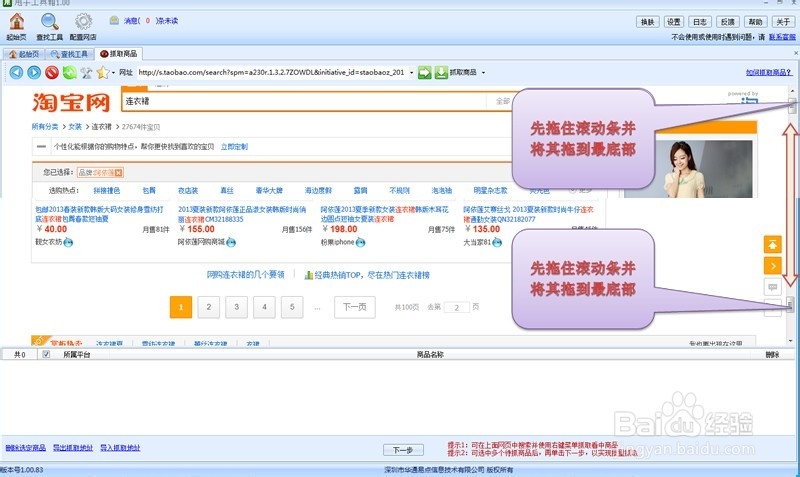
Task: Click the 导入抓取地址 link
Action: (x=120, y=447)
